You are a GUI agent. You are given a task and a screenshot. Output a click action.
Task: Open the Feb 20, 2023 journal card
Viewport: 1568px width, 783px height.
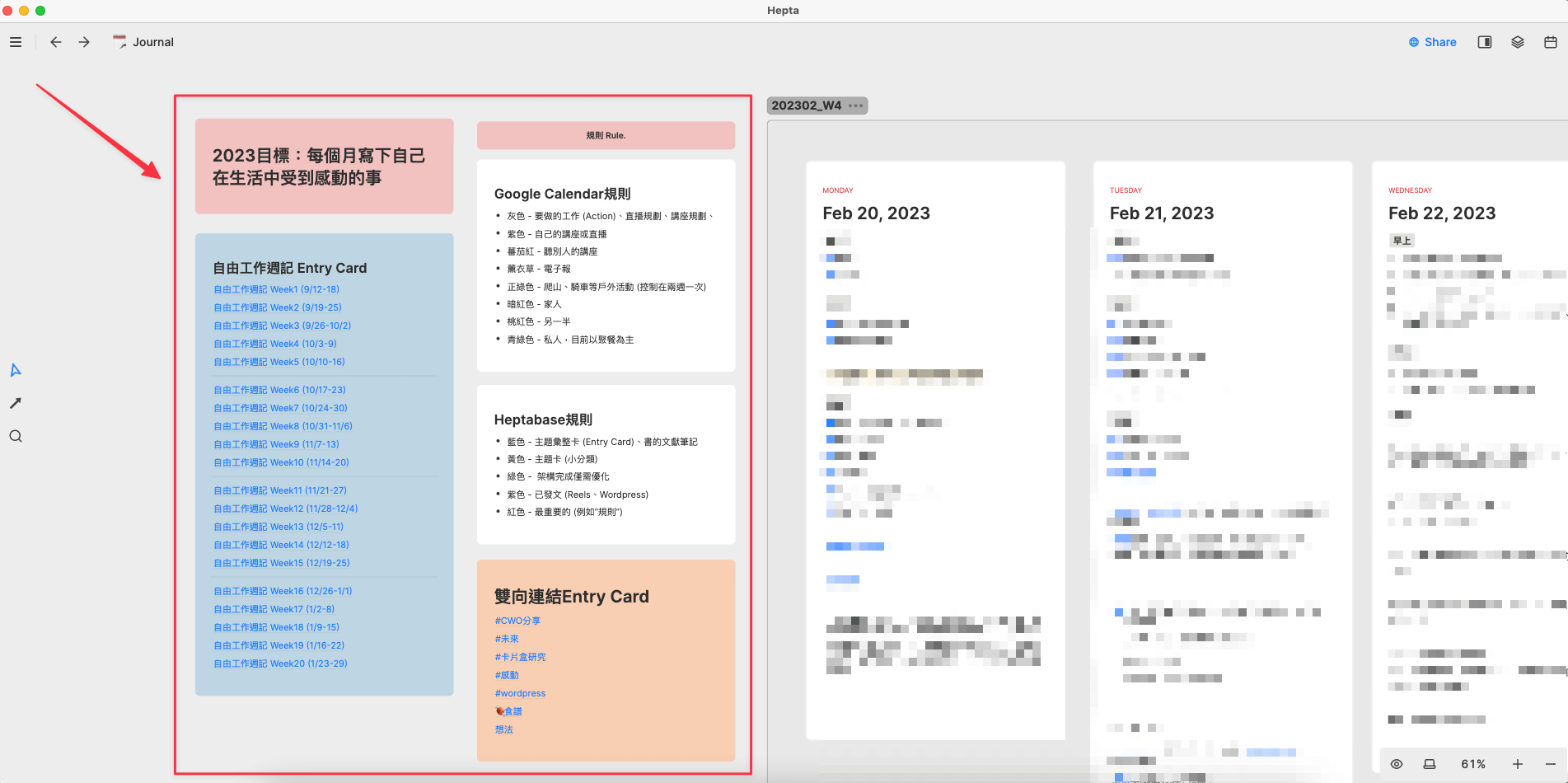(x=876, y=213)
